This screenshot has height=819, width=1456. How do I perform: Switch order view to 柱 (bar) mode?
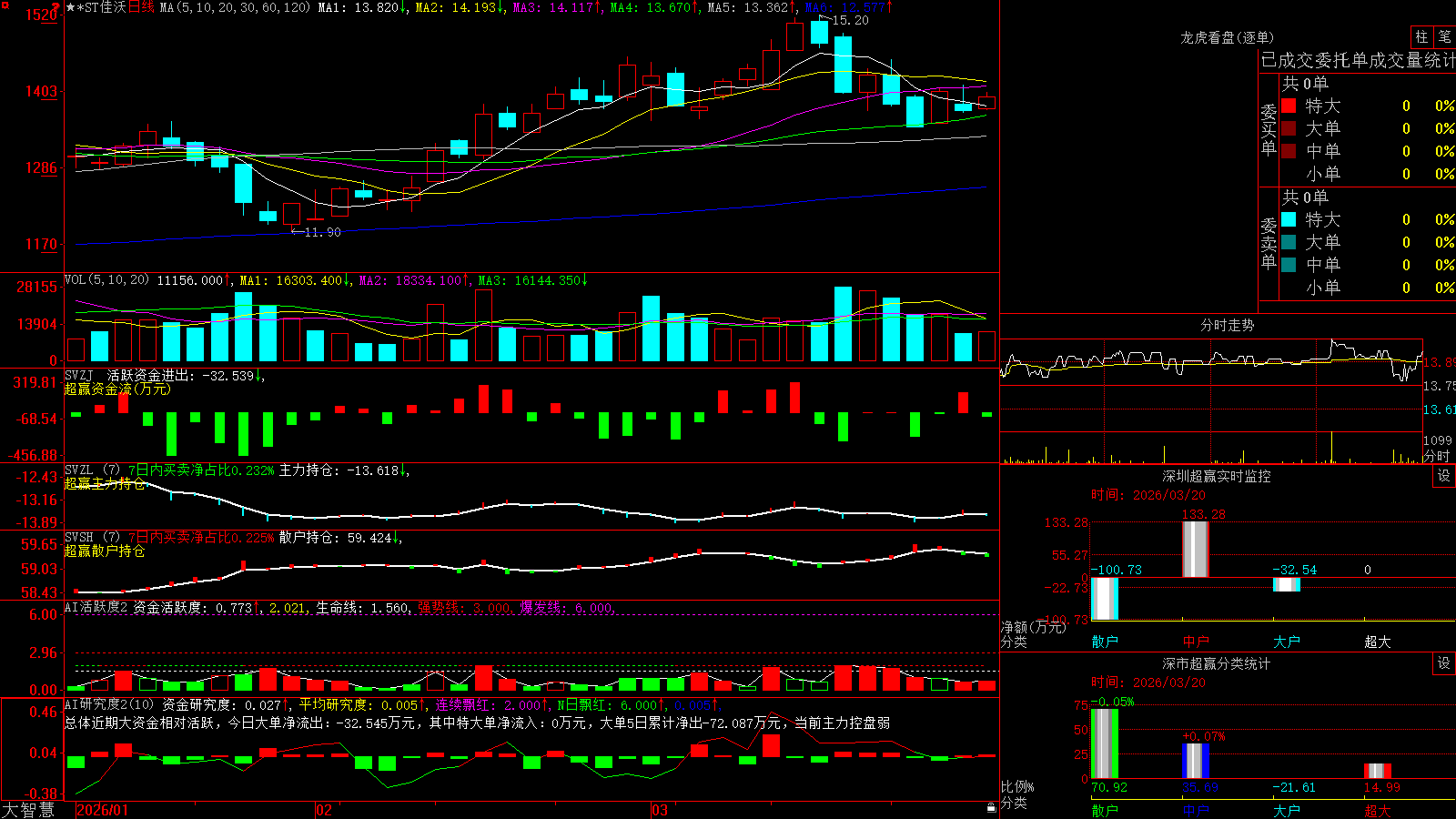(x=1421, y=37)
